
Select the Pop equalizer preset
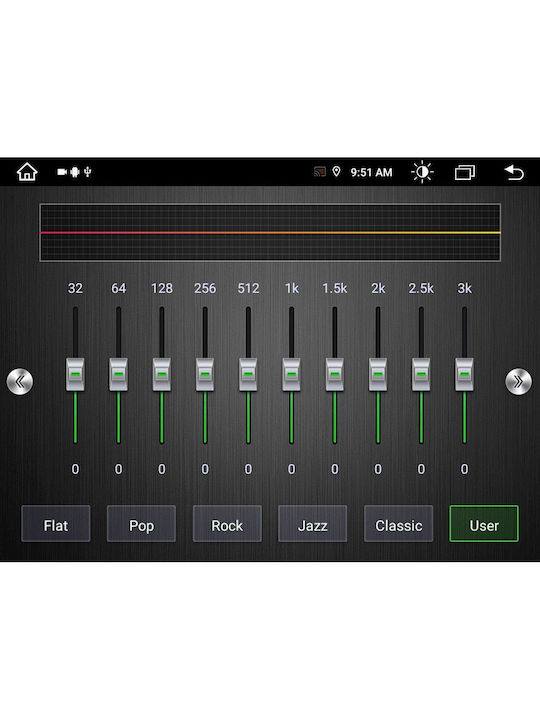click(141, 524)
